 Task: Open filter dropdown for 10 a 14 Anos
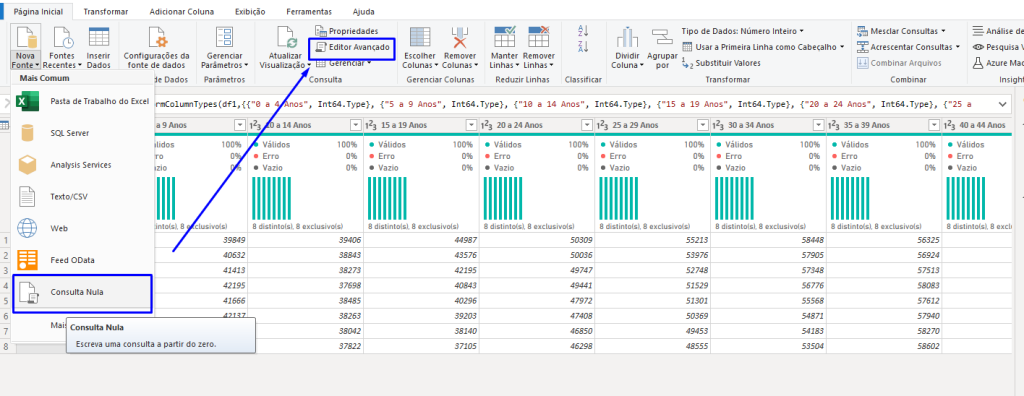[x=356, y=125]
